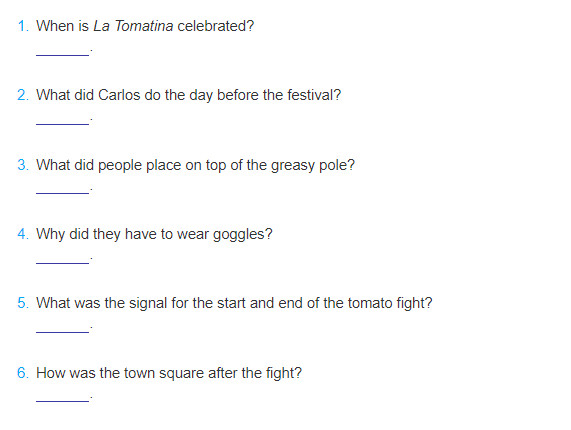Click the question about the town square
This screenshot has height=430, width=571.
tap(169, 373)
